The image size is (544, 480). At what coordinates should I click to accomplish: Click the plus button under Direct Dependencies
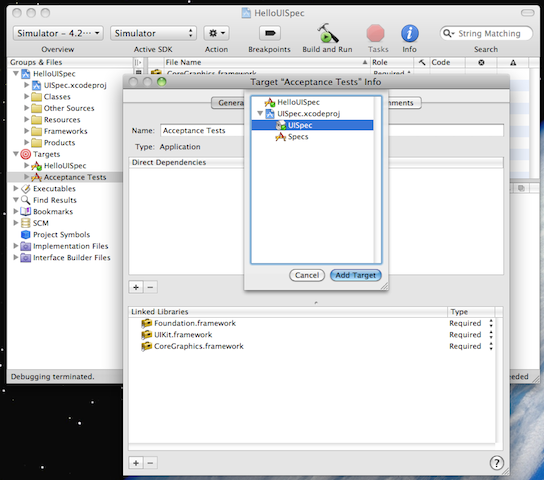pyautogui.click(x=136, y=287)
